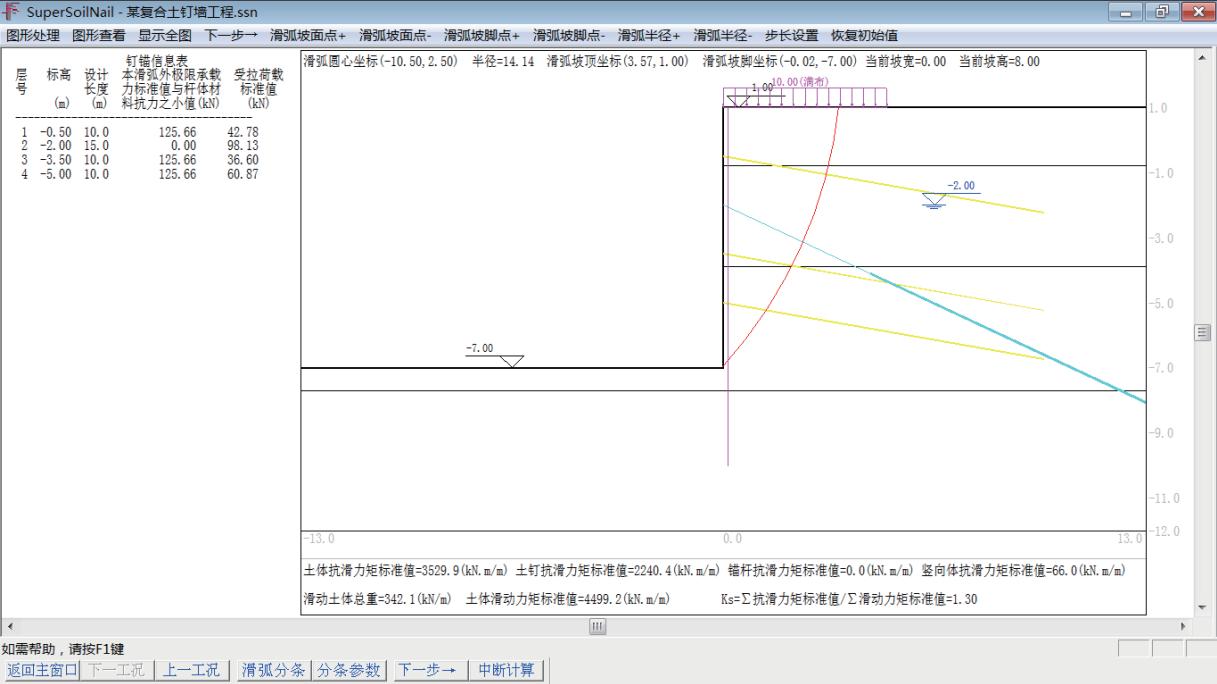Click the vertical scrollbar thumb
The width and height of the screenshot is (1217, 684).
tap(1204, 332)
